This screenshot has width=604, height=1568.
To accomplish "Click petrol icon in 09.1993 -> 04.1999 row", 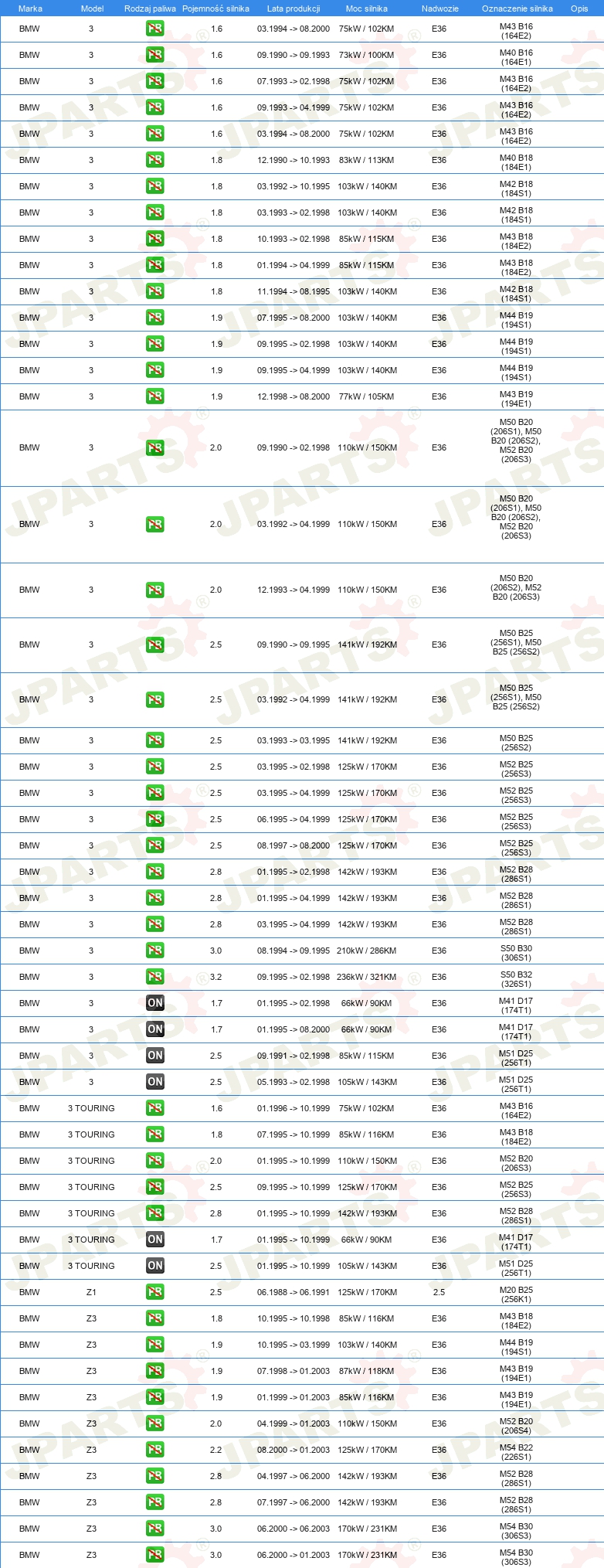I will coord(155,107).
